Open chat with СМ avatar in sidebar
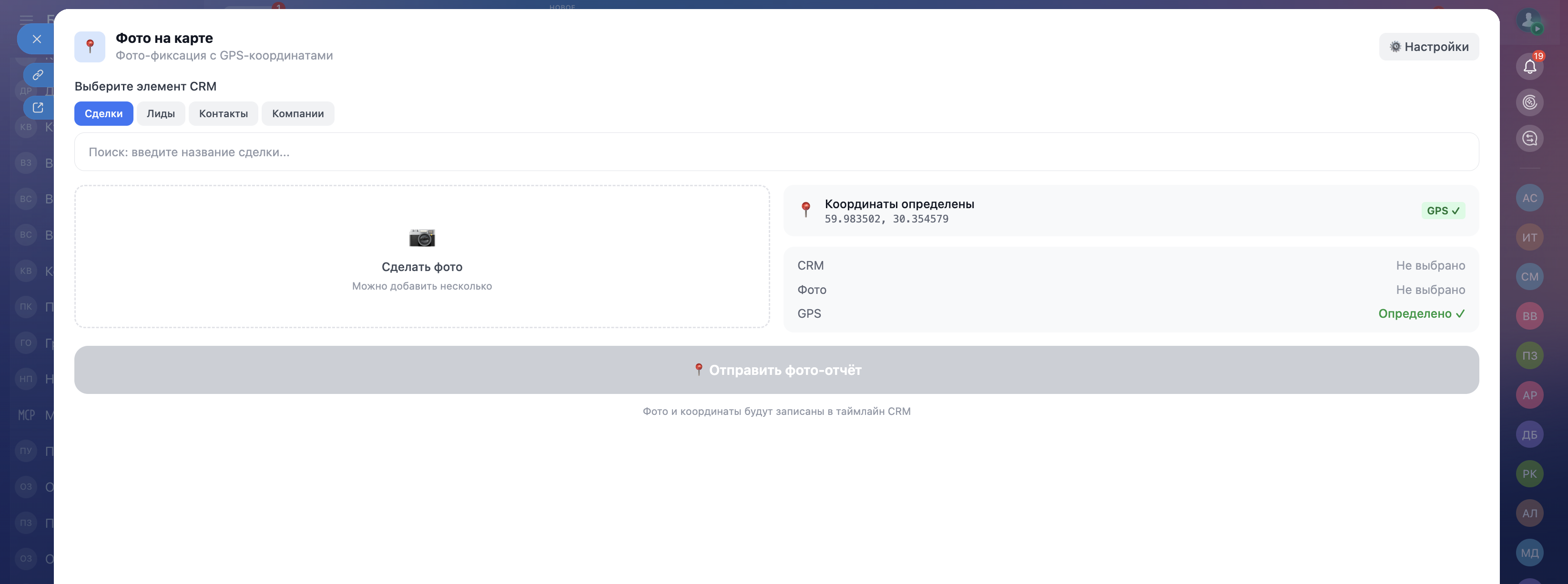This screenshot has height=584, width=1568. [1529, 277]
